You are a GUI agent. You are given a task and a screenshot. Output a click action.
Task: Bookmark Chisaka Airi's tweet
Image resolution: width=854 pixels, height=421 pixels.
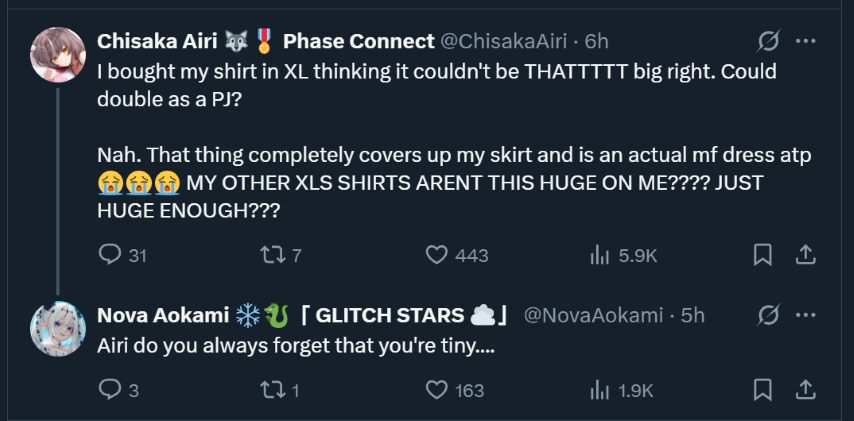pyautogui.click(x=762, y=255)
